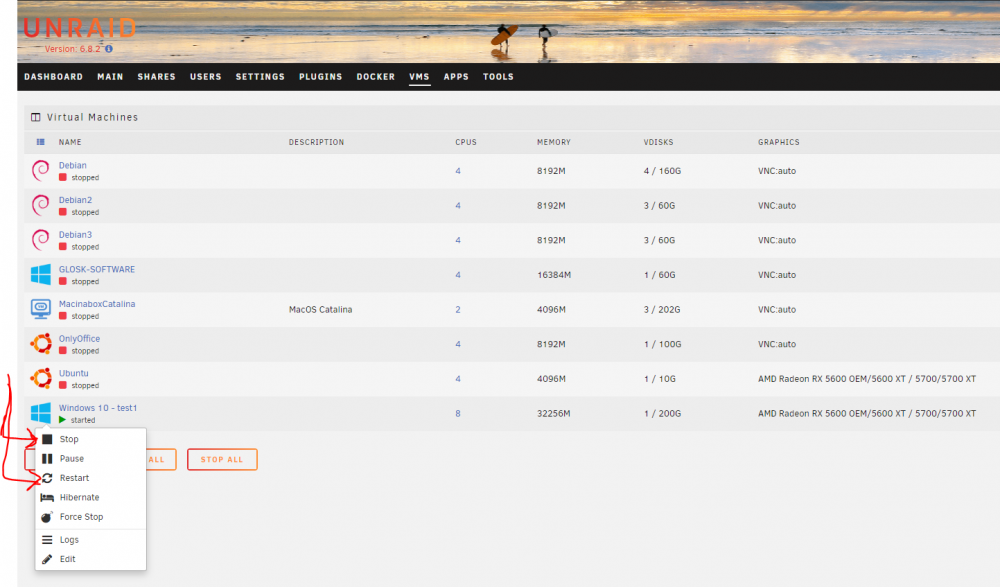The image size is (1000, 587).
Task: Click the Ubuntu VM logo icon
Action: coord(41,378)
